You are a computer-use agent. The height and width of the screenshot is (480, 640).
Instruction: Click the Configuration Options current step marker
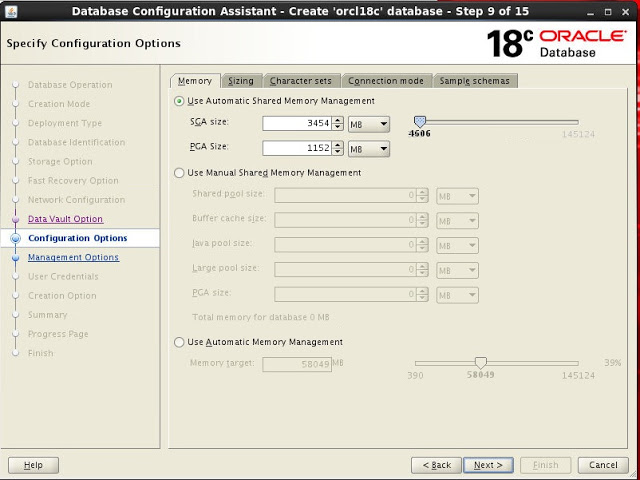click(x=16, y=238)
